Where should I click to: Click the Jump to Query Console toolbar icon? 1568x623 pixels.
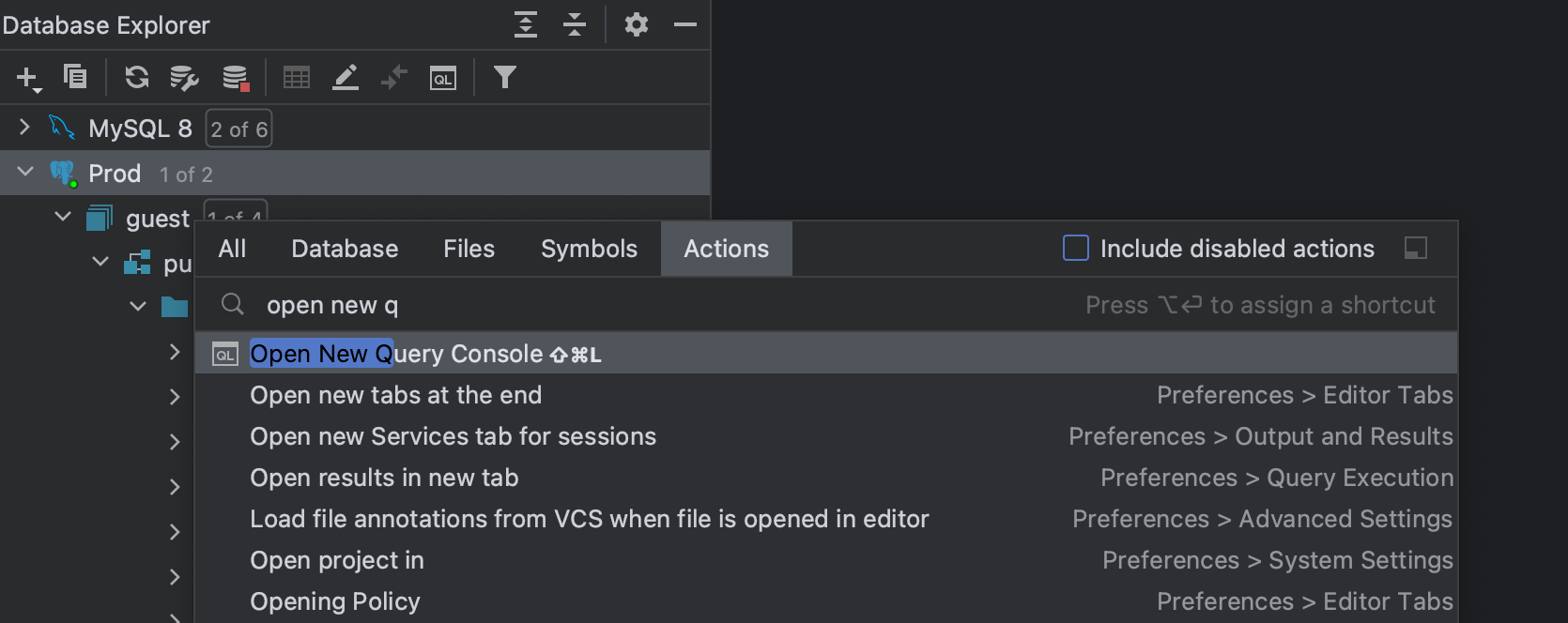443,78
